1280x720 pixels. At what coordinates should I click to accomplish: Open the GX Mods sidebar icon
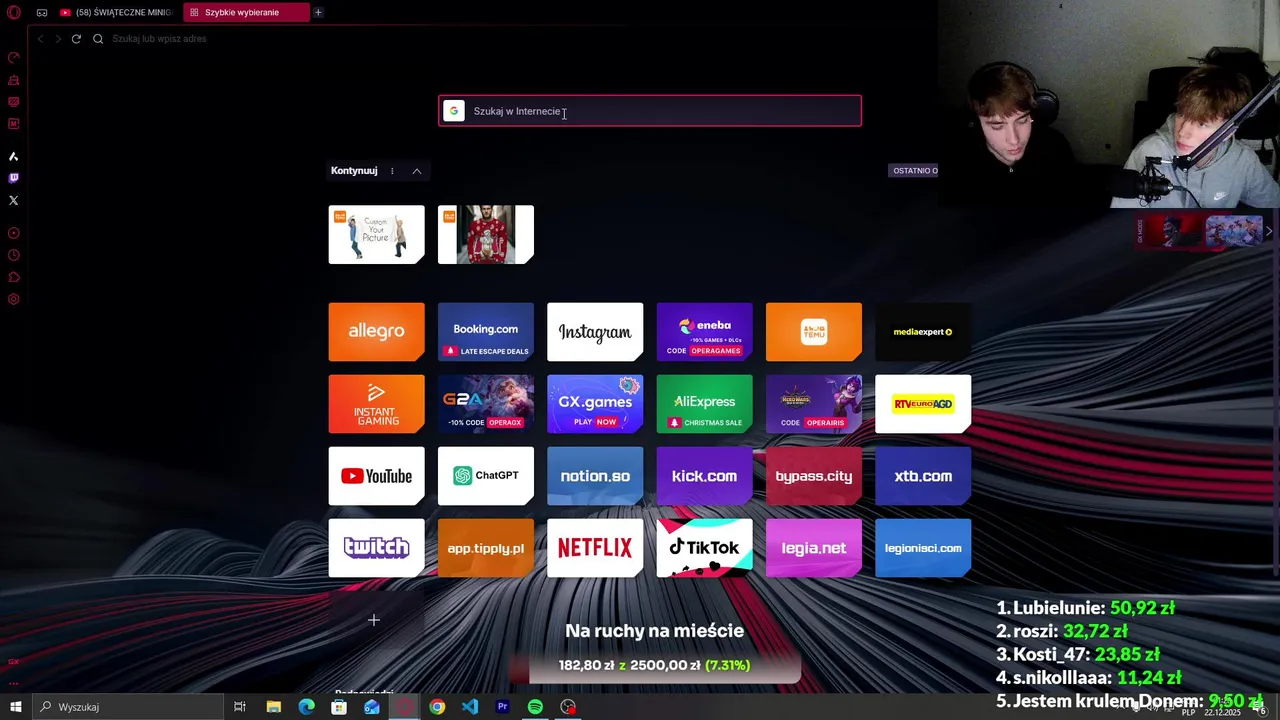[14, 123]
